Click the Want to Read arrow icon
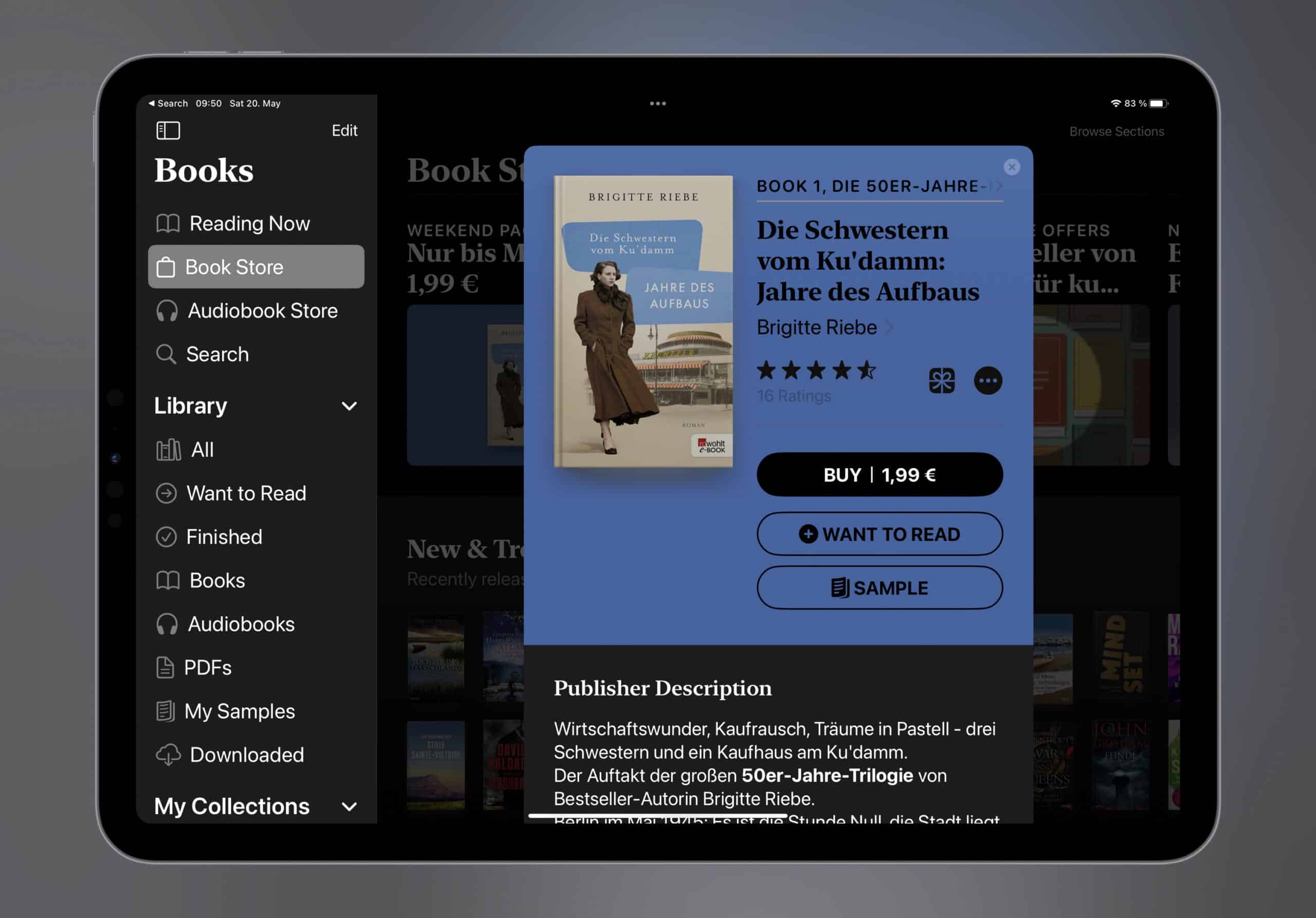 [166, 493]
